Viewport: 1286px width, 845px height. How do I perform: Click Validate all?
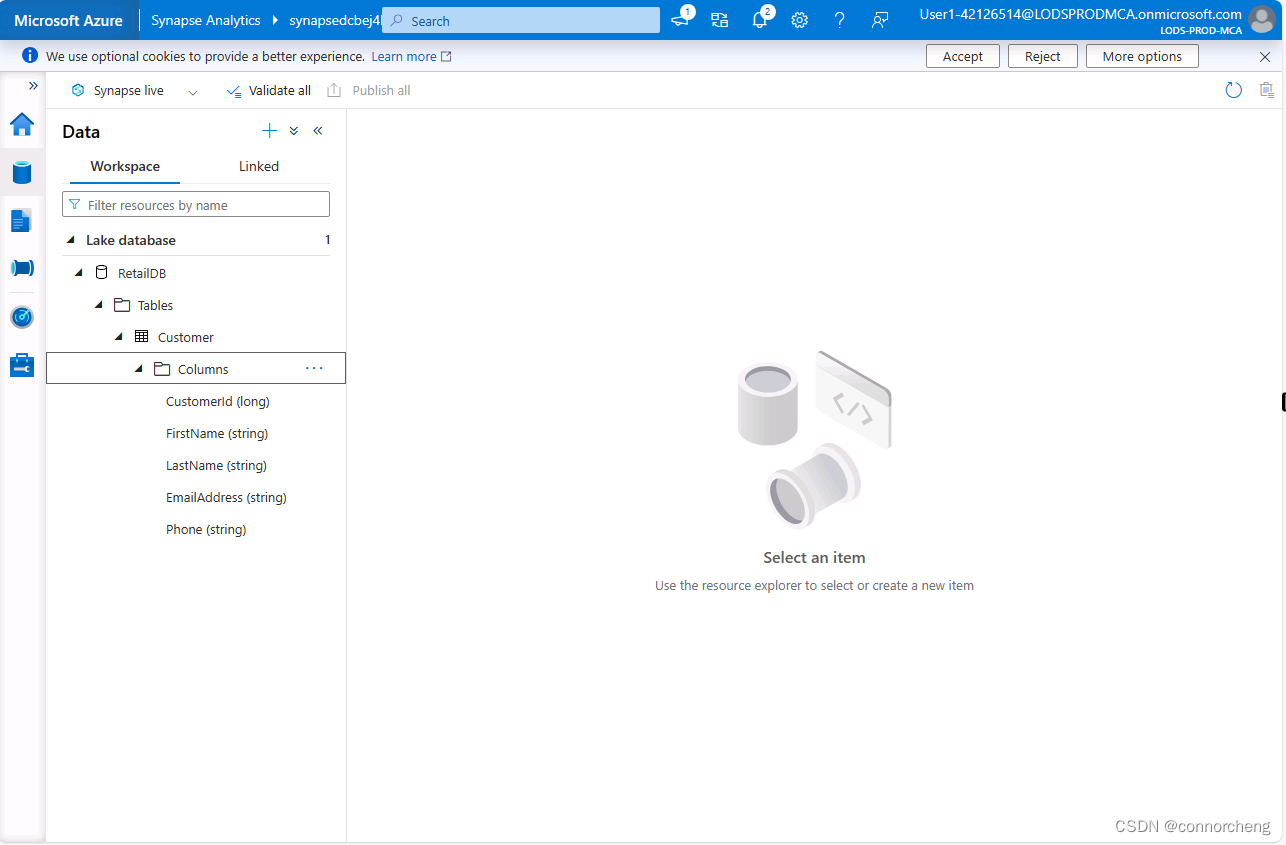tap(269, 90)
